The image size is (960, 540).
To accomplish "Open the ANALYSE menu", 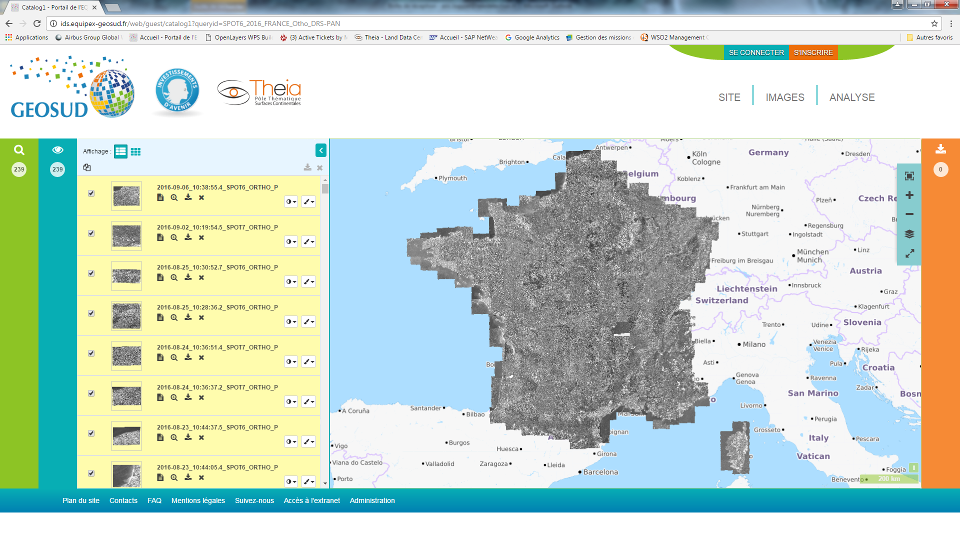I will [x=852, y=97].
